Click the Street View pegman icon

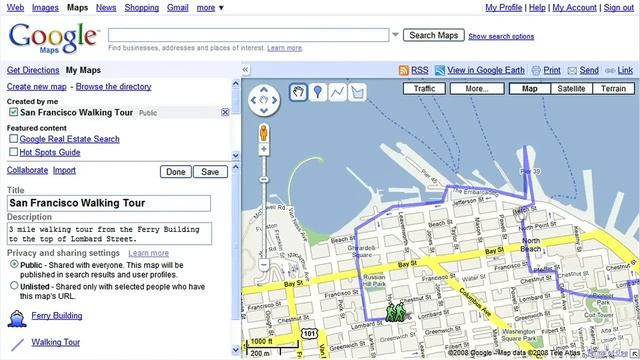(264, 133)
